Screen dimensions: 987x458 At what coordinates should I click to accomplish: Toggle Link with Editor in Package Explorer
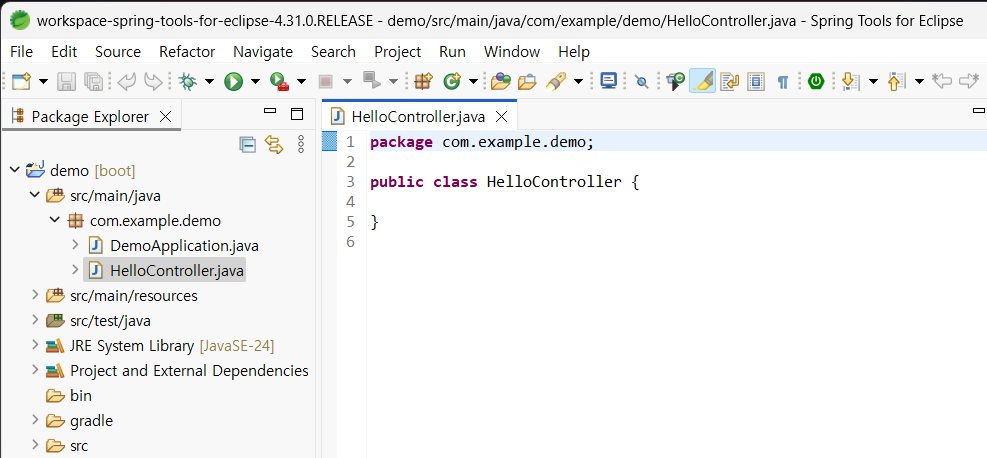274,145
